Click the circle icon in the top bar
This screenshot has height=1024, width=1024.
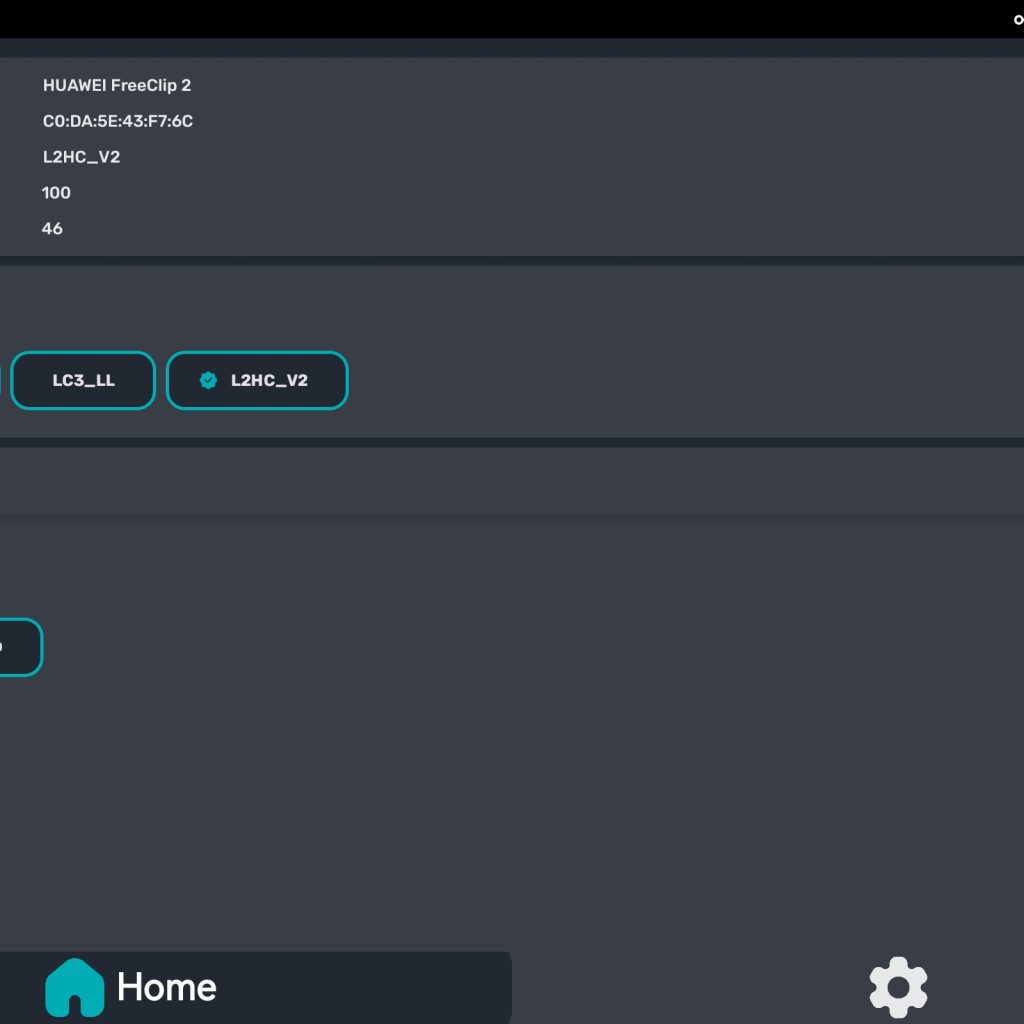tap(1018, 20)
